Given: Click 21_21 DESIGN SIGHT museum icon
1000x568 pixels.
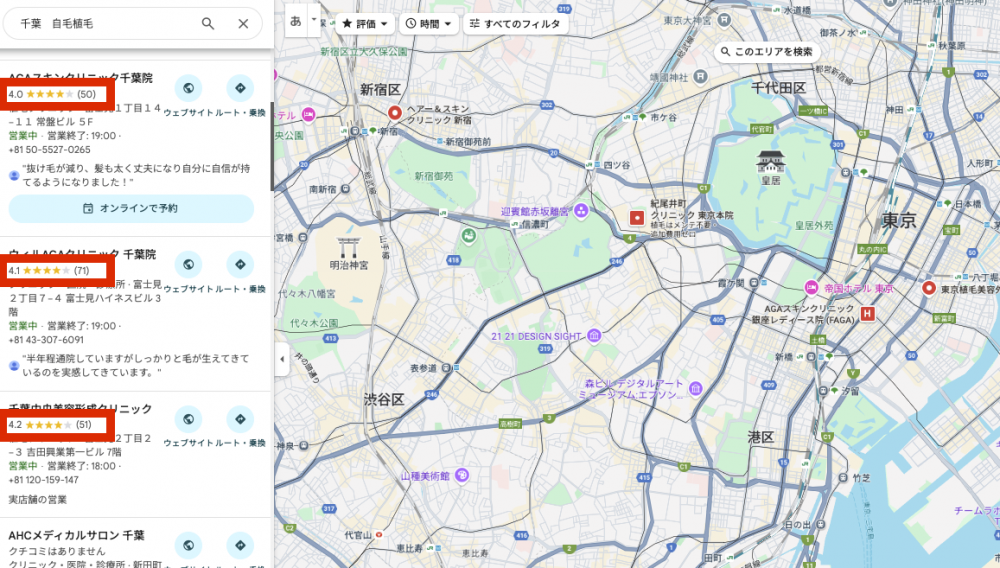Looking at the screenshot, I should pos(594,335).
